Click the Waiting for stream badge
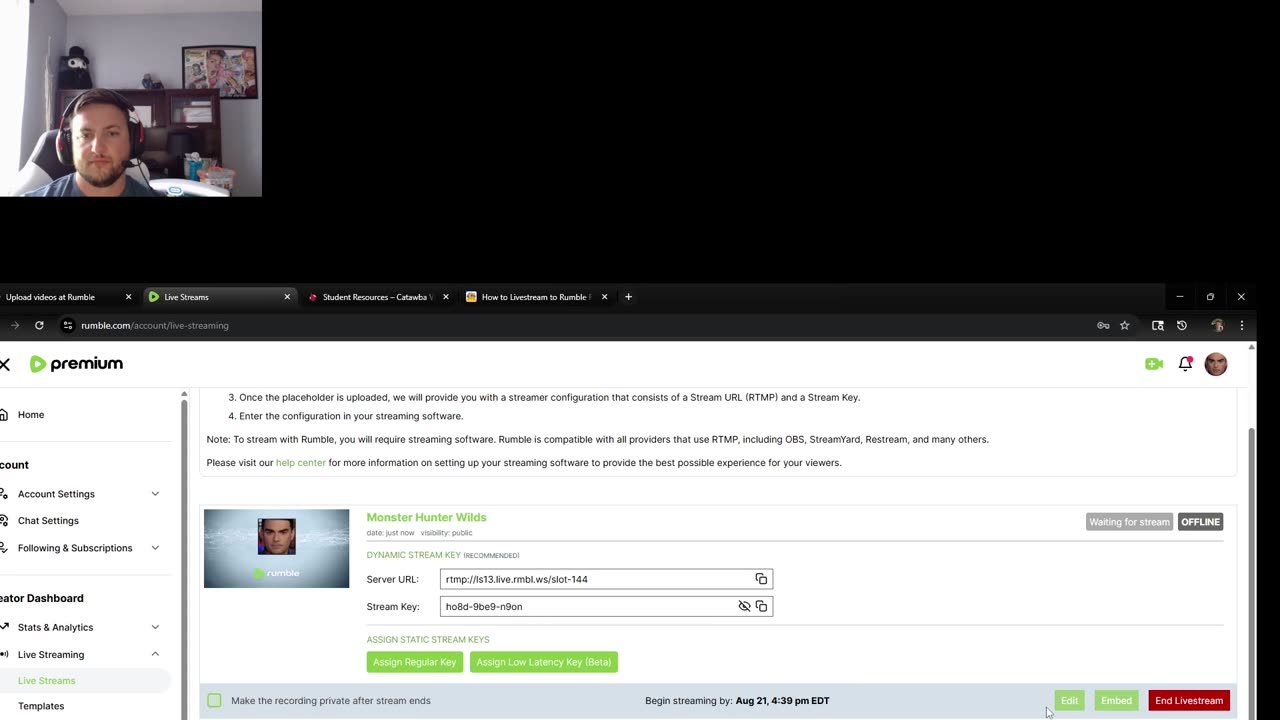The height and width of the screenshot is (720, 1280). click(1129, 522)
